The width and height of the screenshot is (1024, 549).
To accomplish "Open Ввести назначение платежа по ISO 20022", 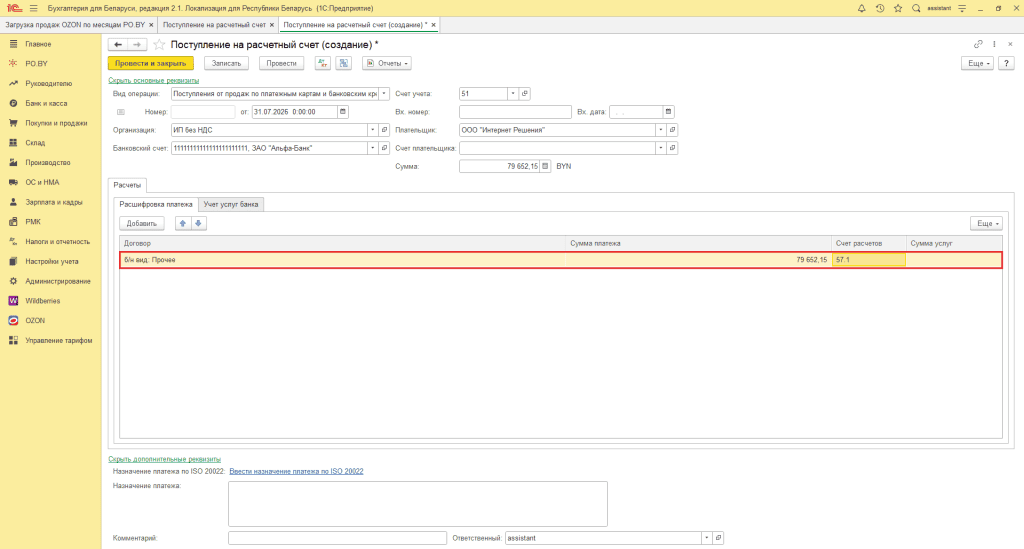I will tap(296, 471).
